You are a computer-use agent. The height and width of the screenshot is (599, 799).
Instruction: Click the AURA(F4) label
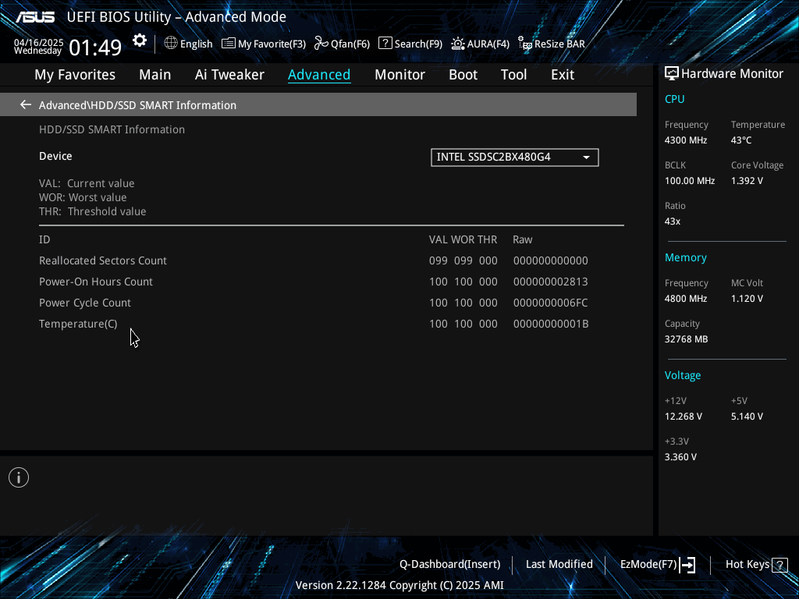click(488, 44)
